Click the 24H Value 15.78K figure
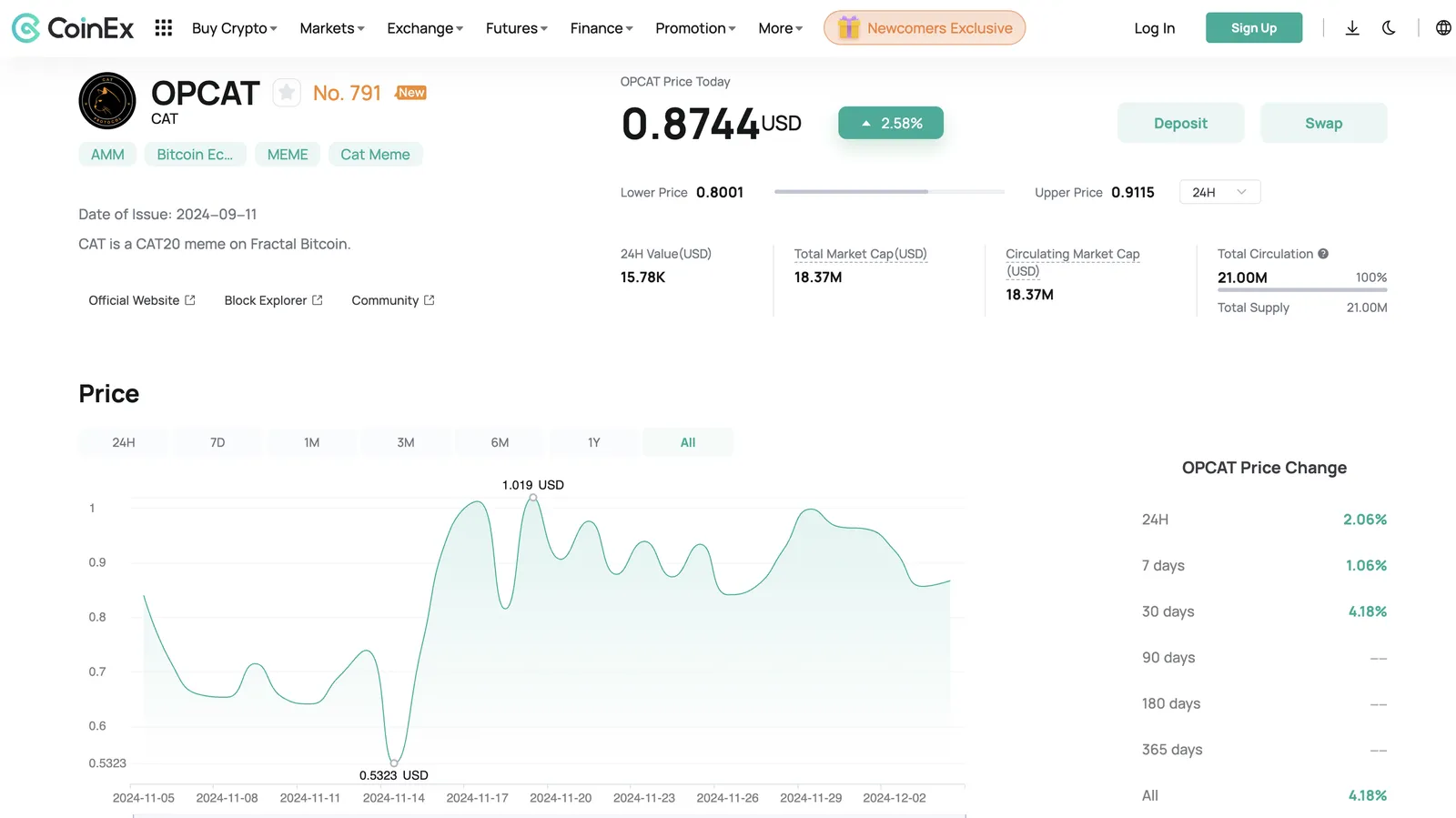1456x818 pixels. [x=643, y=278]
